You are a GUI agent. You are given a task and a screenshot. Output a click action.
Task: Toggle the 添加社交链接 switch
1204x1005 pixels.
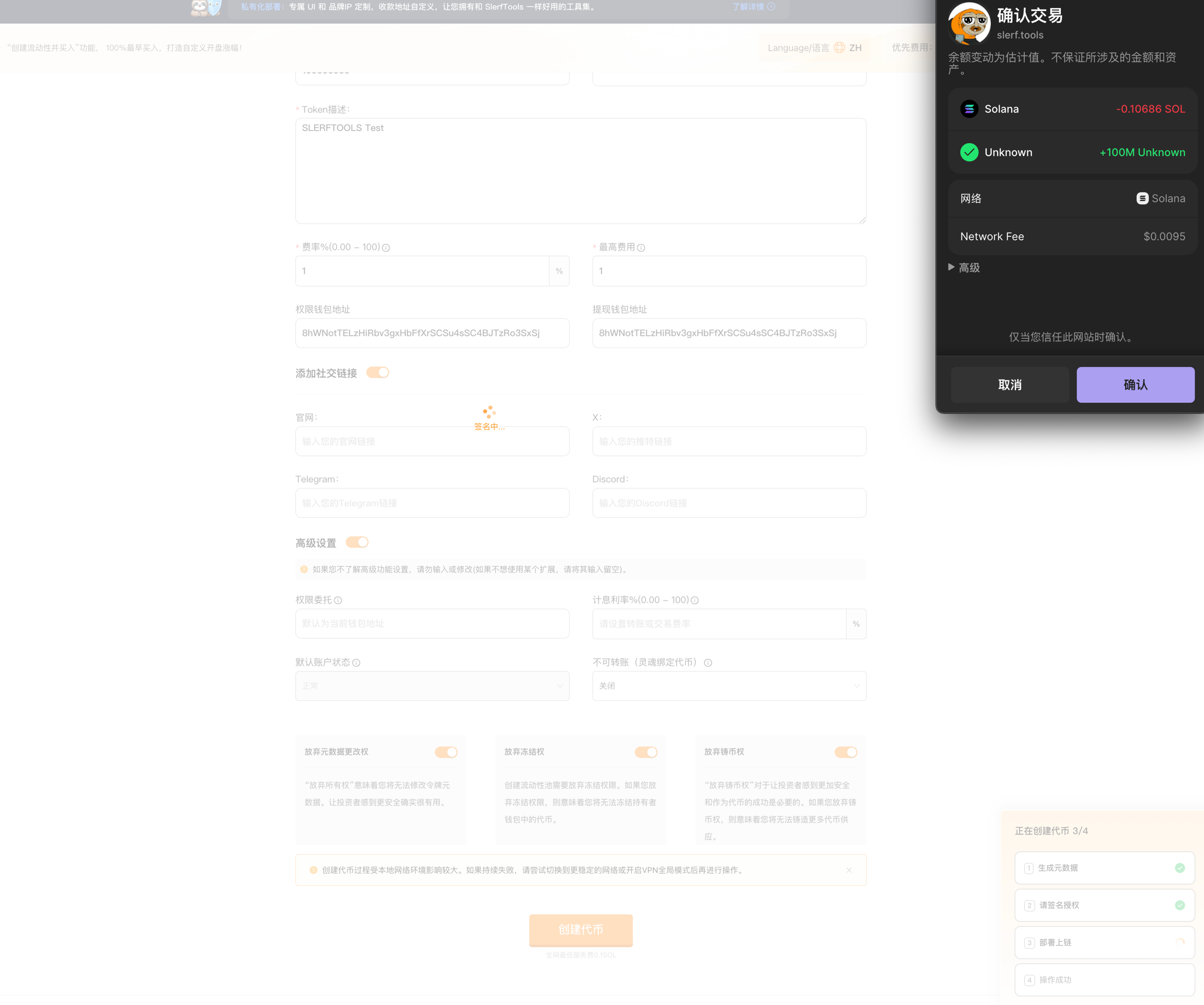pyautogui.click(x=378, y=373)
